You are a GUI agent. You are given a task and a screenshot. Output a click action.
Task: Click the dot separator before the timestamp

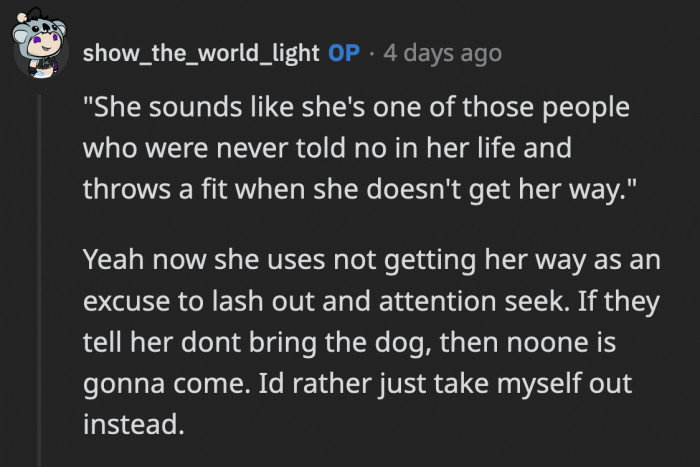coord(371,53)
